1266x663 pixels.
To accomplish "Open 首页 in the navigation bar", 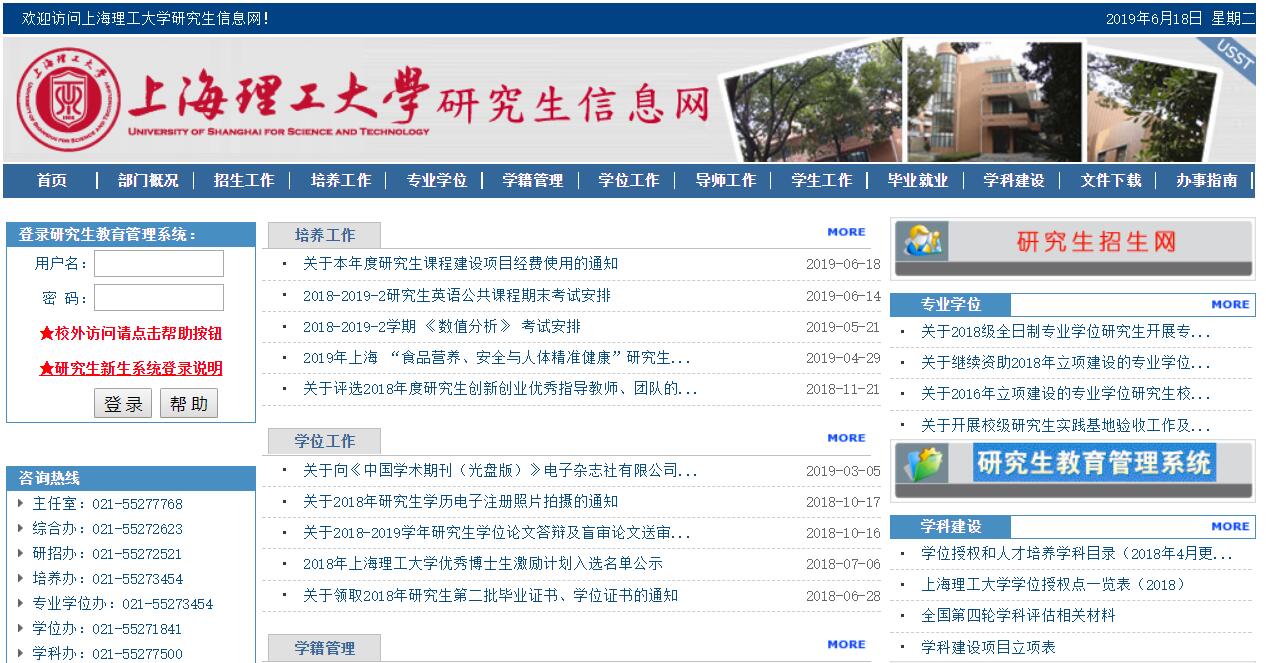I will pos(52,181).
